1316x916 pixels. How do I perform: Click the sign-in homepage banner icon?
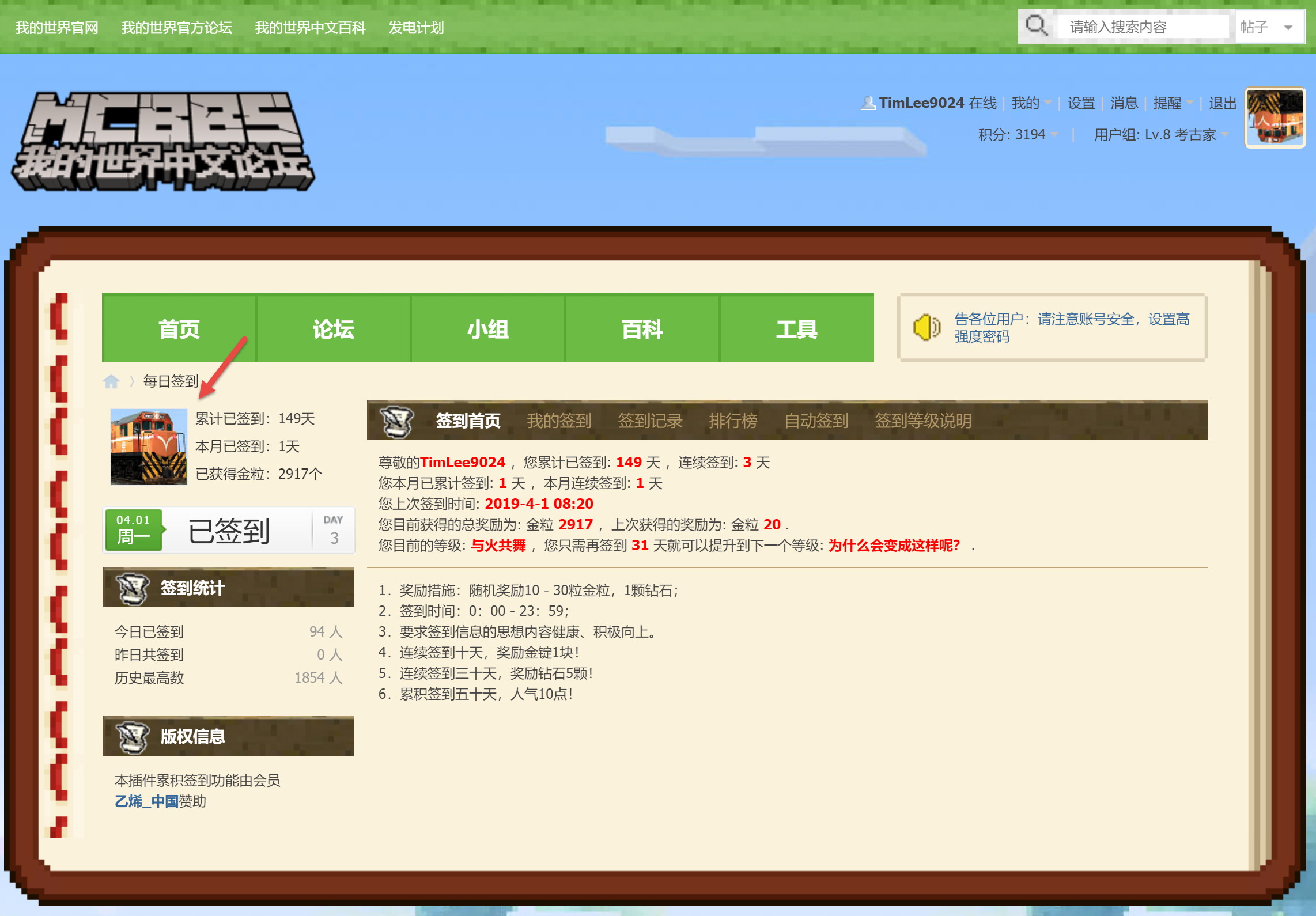pos(397,421)
